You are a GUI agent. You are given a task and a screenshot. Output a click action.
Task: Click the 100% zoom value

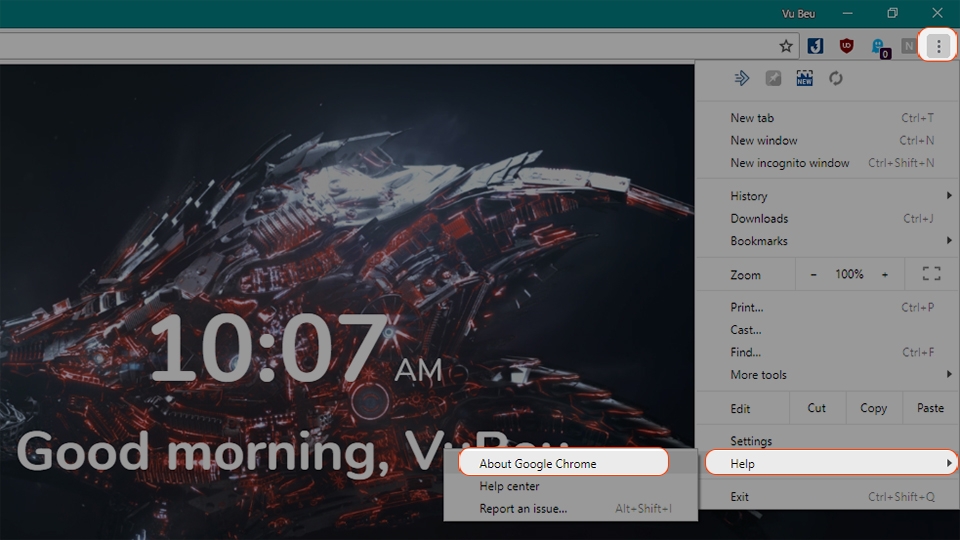(x=849, y=274)
